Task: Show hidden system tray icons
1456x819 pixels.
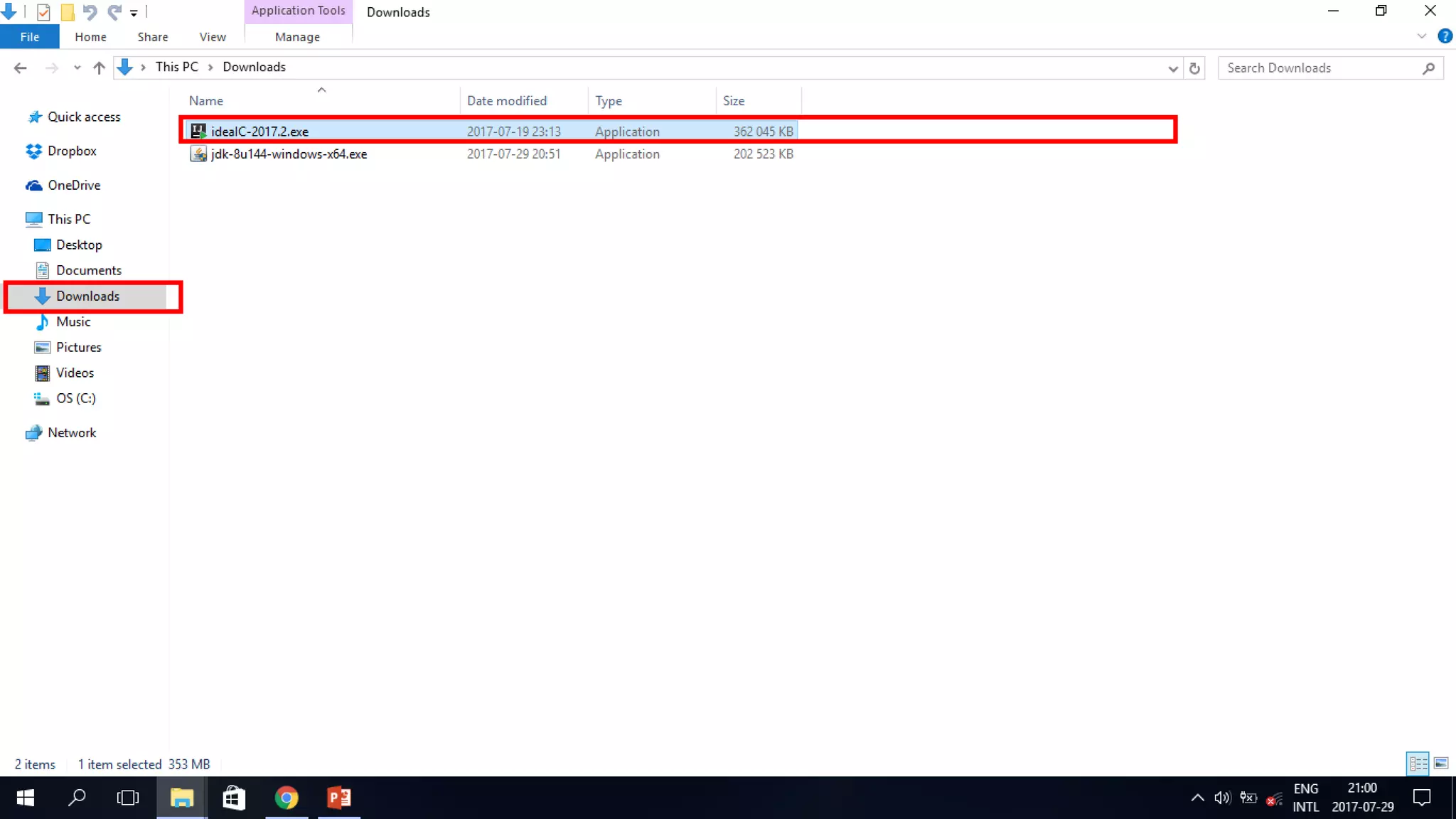Action: point(1197,798)
